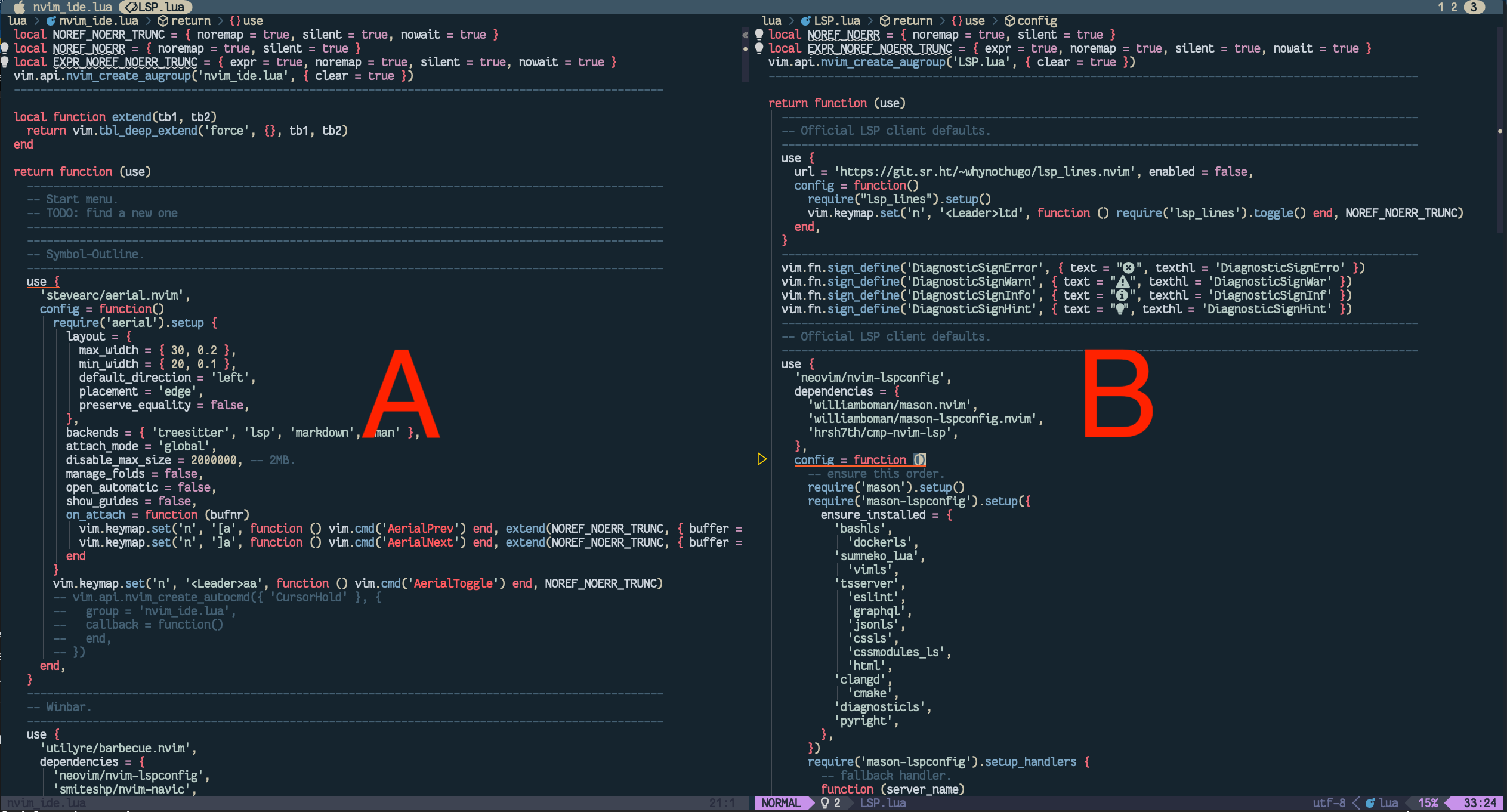1507x812 pixels.
Task: Click lightbulb beside right pane EXPR_NOREF_NOERR_TRUNC line
Action: 759,48
